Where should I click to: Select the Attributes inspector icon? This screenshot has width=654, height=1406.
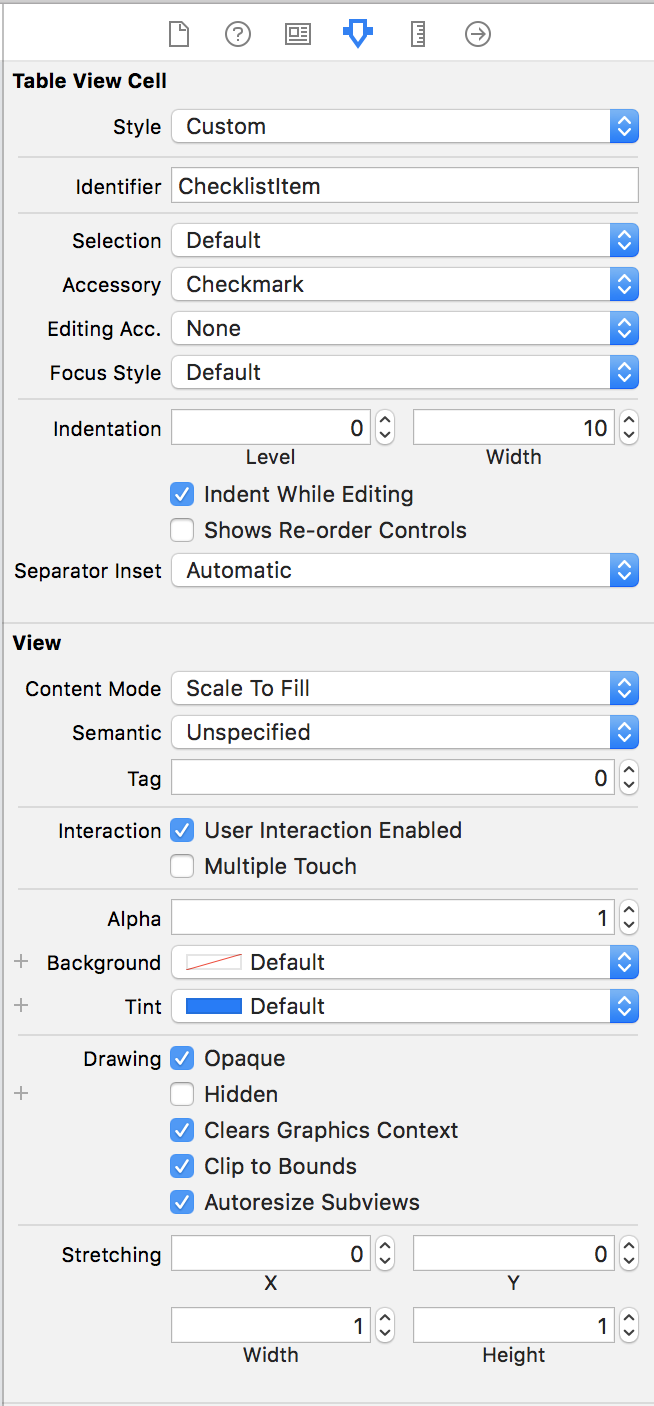pos(357,35)
